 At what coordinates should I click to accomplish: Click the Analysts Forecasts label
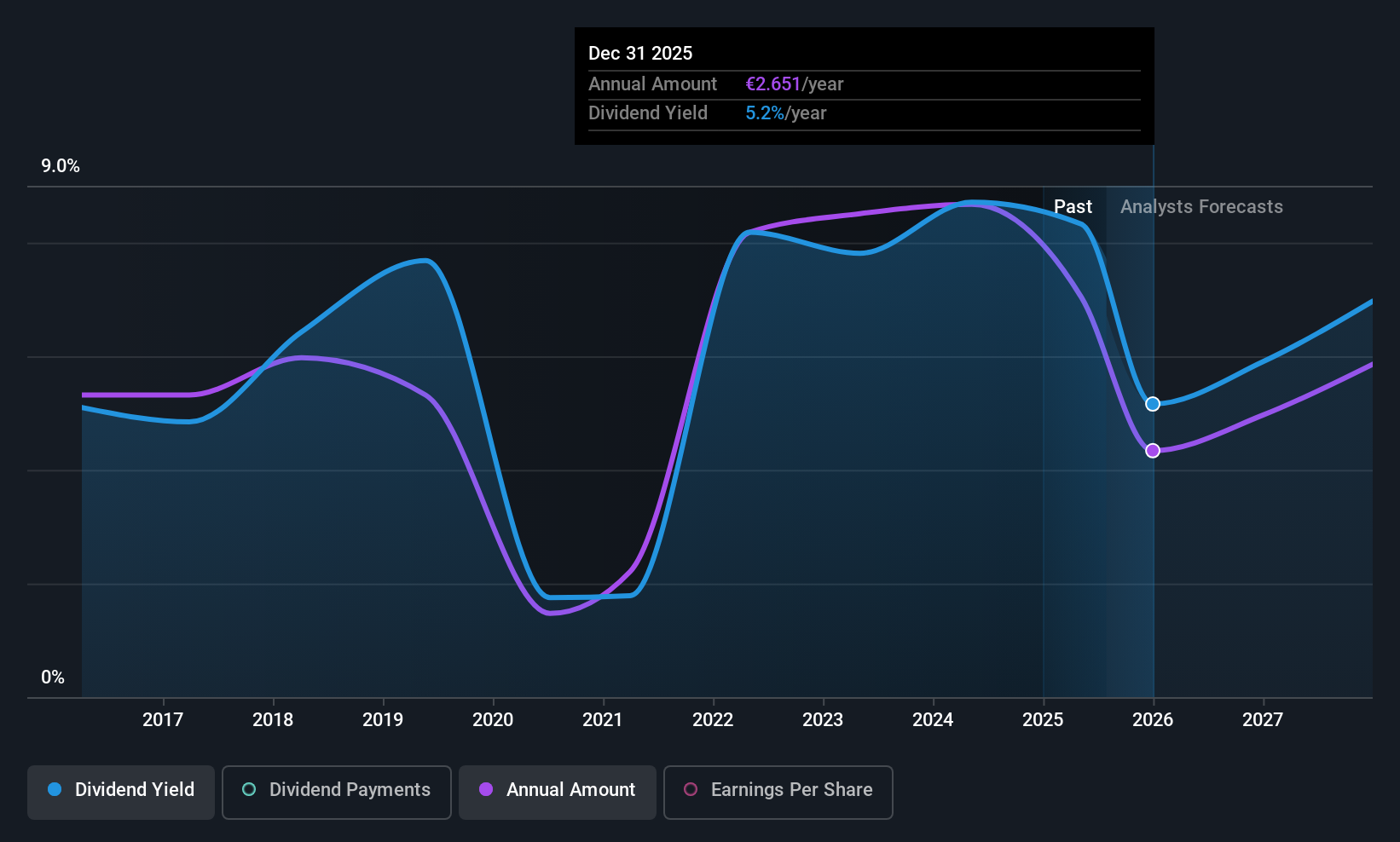[x=1201, y=207]
